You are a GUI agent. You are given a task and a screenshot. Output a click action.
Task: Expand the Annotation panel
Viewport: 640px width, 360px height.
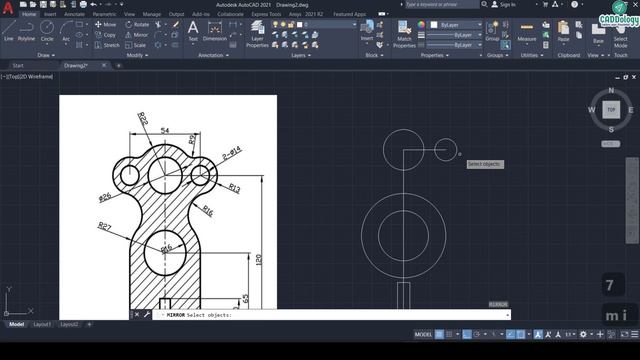click(213, 55)
